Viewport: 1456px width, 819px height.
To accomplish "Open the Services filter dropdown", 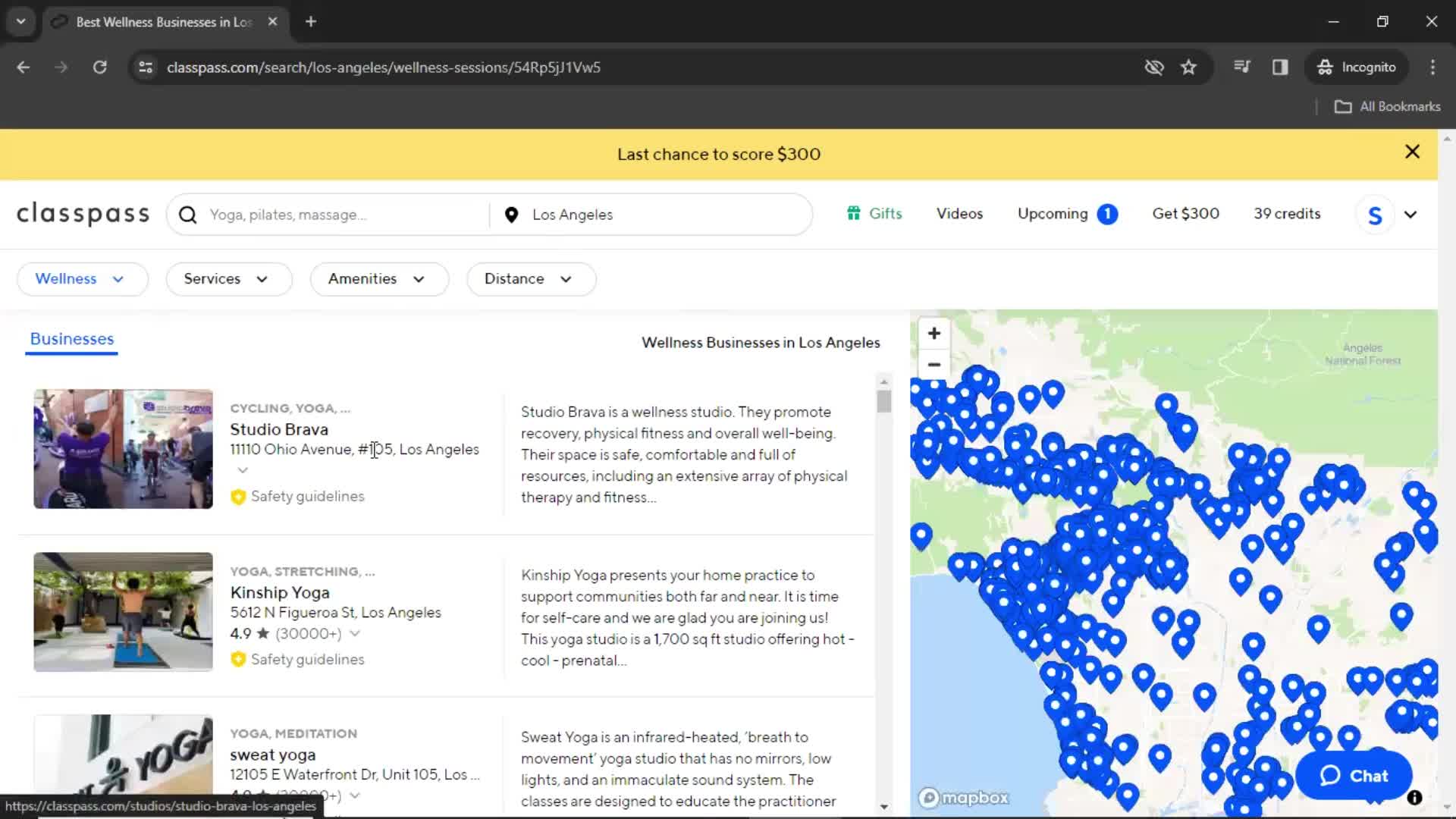I will pos(228,279).
